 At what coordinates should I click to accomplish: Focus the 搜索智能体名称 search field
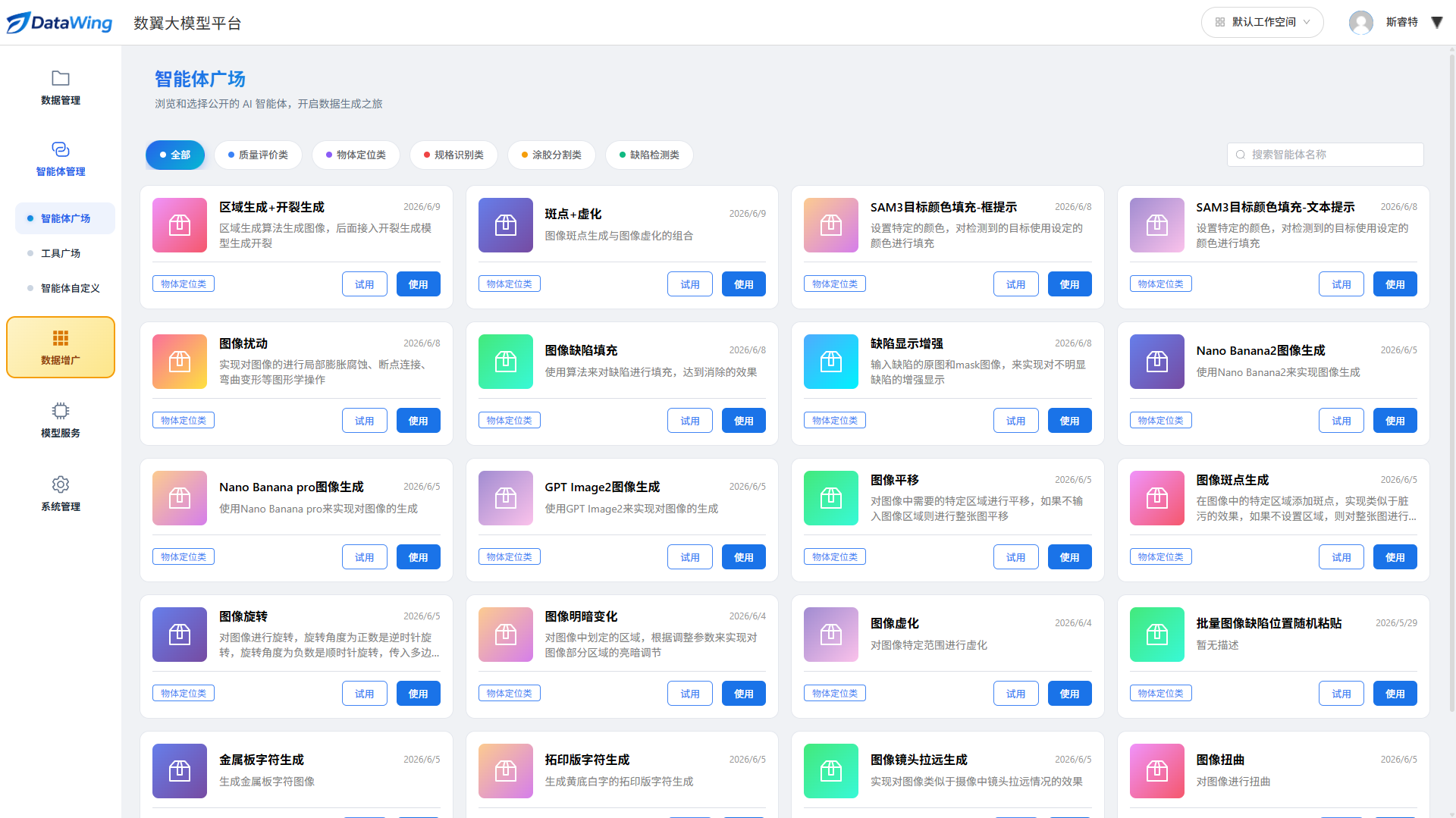[1326, 155]
